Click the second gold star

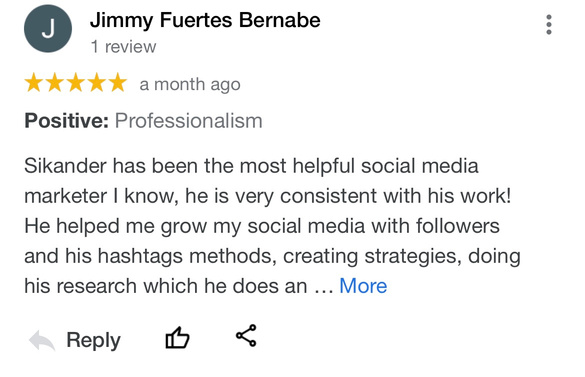[x=55, y=83]
